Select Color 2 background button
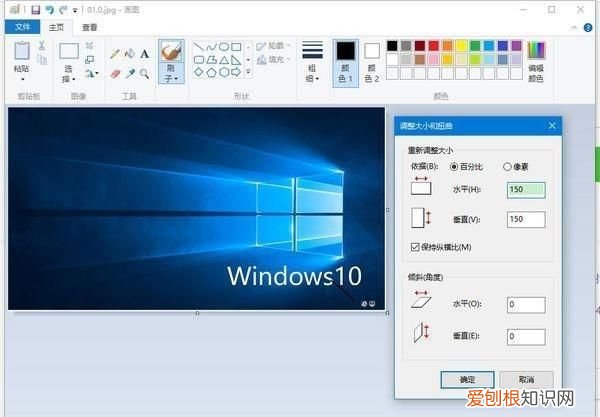Viewport: 600px width, 417px height. tap(372, 63)
